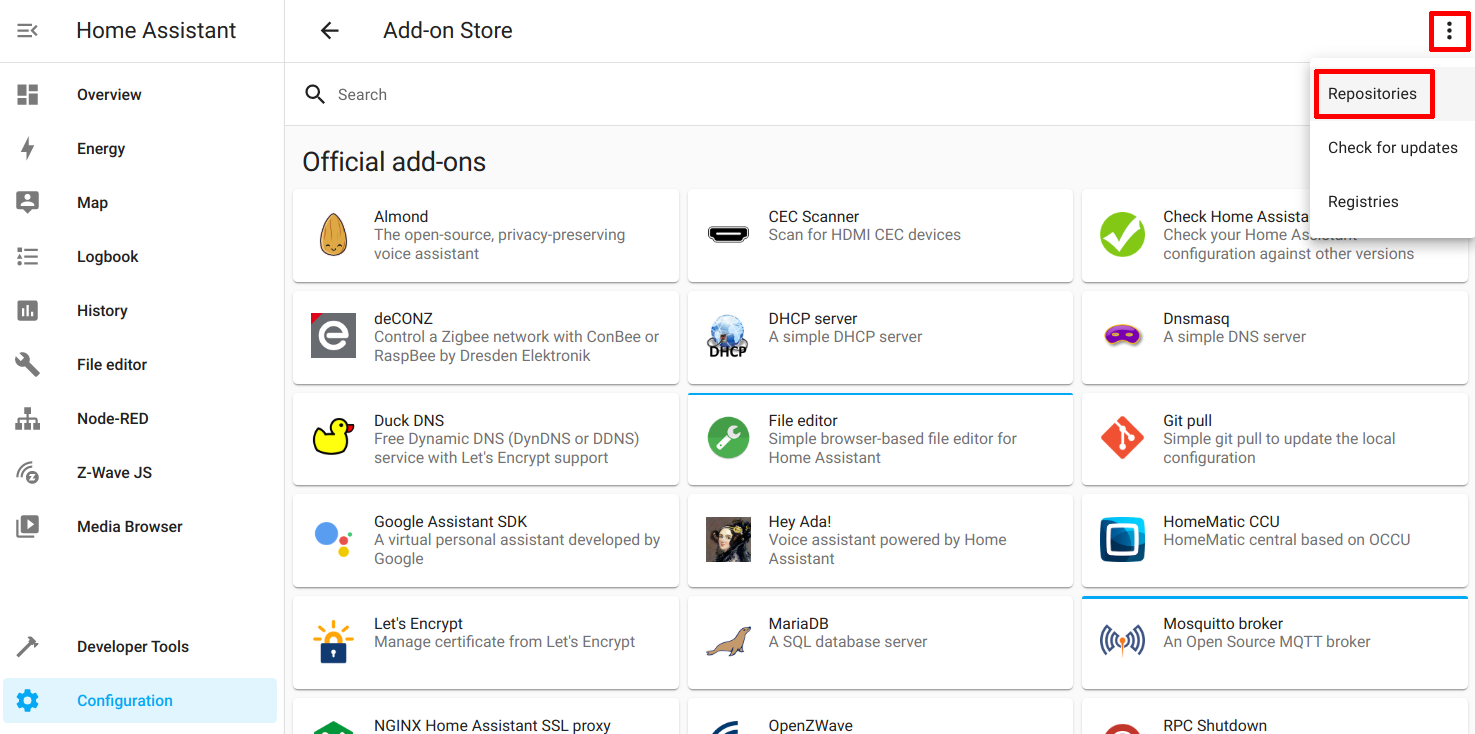Open the Git pull add-on title
Viewport: 1475px width, 734px height.
point(1187,421)
